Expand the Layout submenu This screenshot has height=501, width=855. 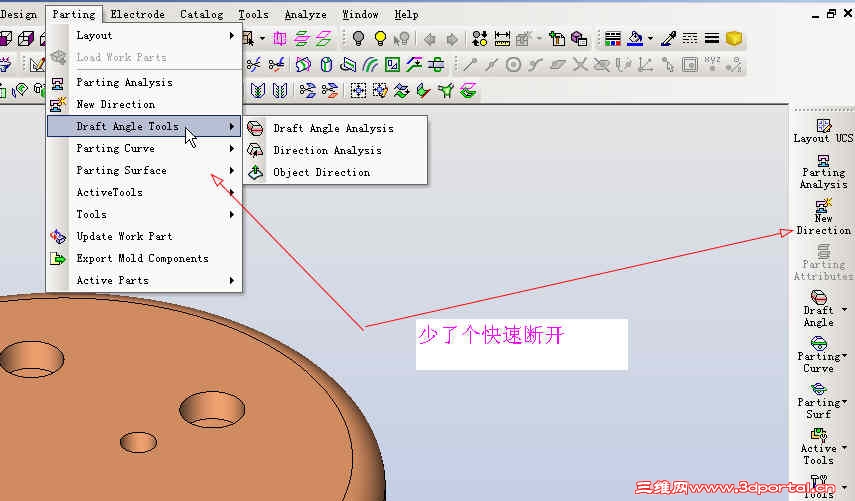point(144,35)
